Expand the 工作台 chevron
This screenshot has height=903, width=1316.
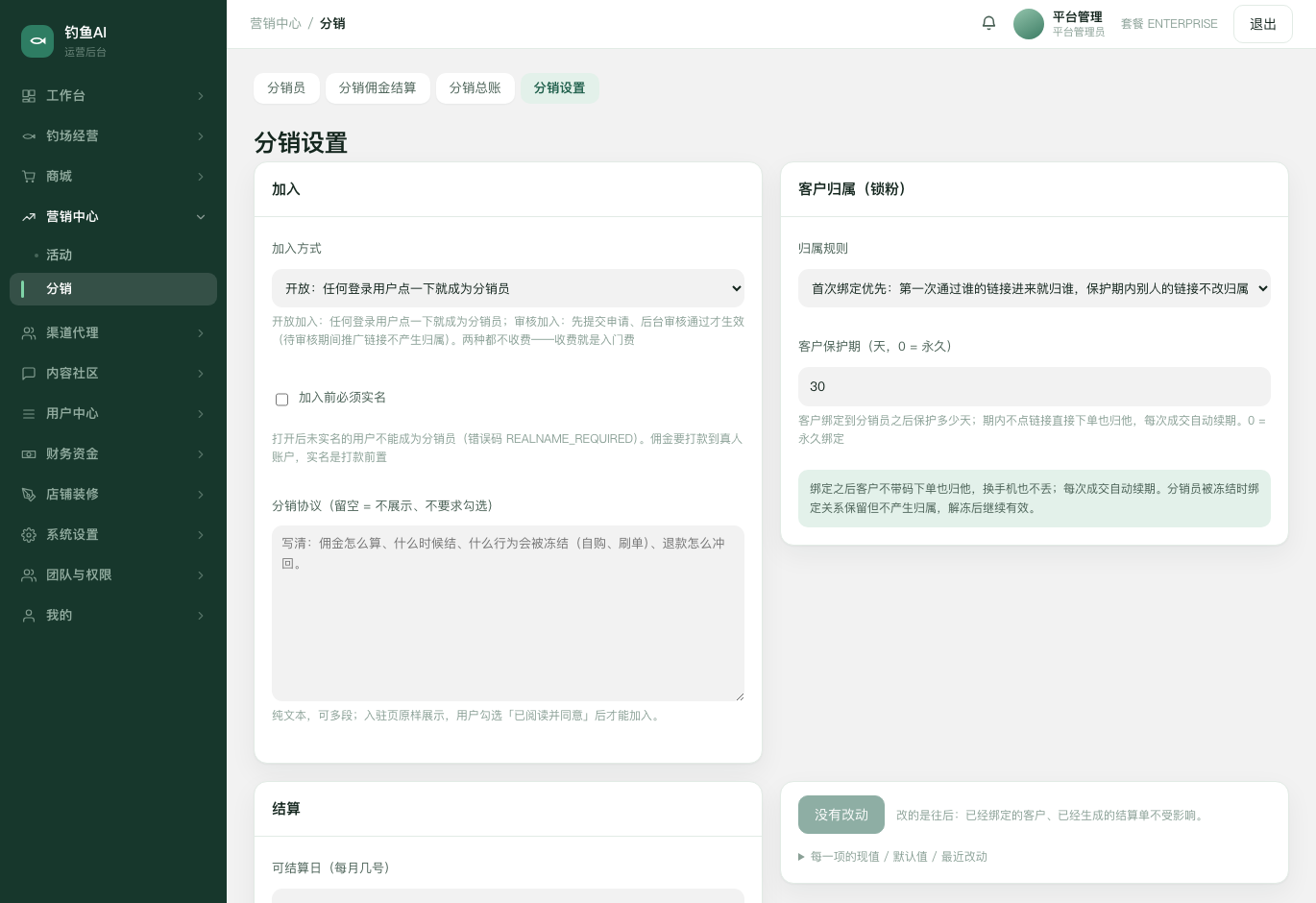[201, 96]
